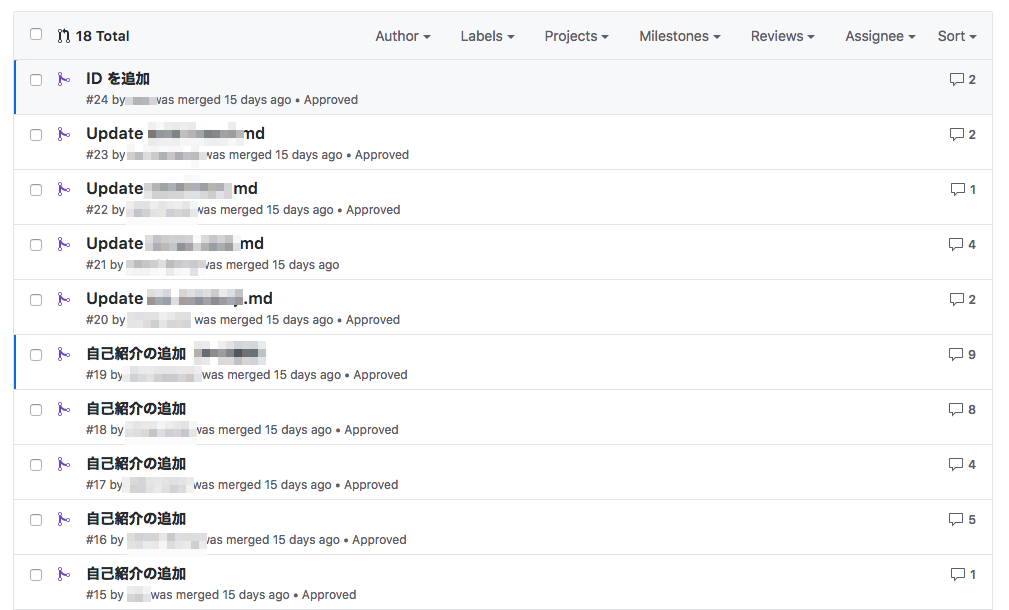Screen dimensions: 1009x610
Task: Click the pull request icon beside 18 Total
Action: pos(63,36)
